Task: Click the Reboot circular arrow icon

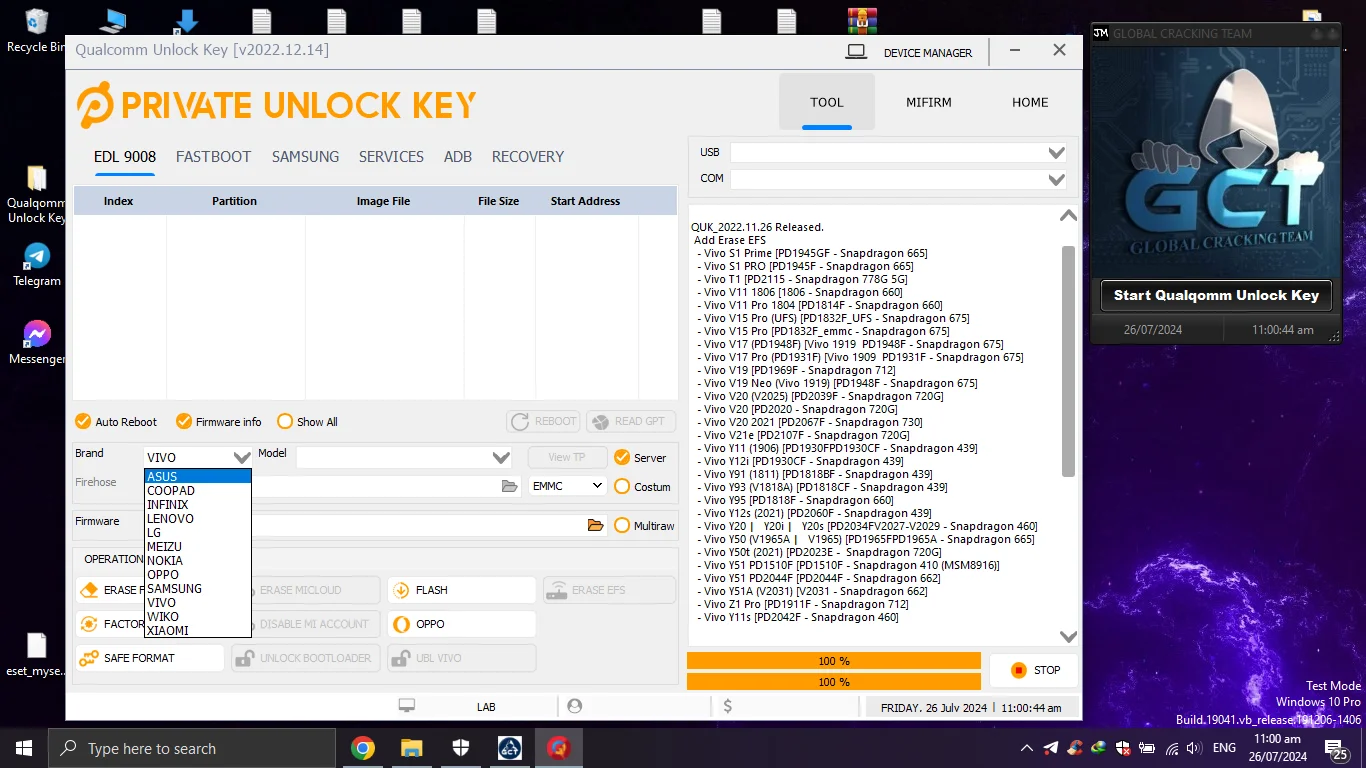Action: pos(520,422)
